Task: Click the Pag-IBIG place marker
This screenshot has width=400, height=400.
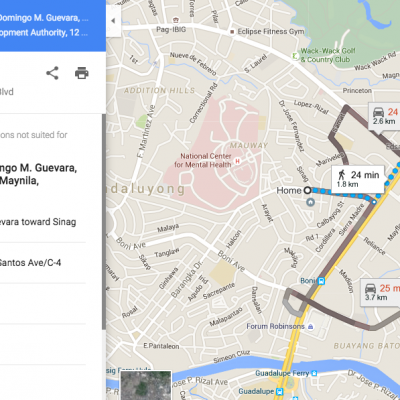Action: pyautogui.click(x=176, y=20)
